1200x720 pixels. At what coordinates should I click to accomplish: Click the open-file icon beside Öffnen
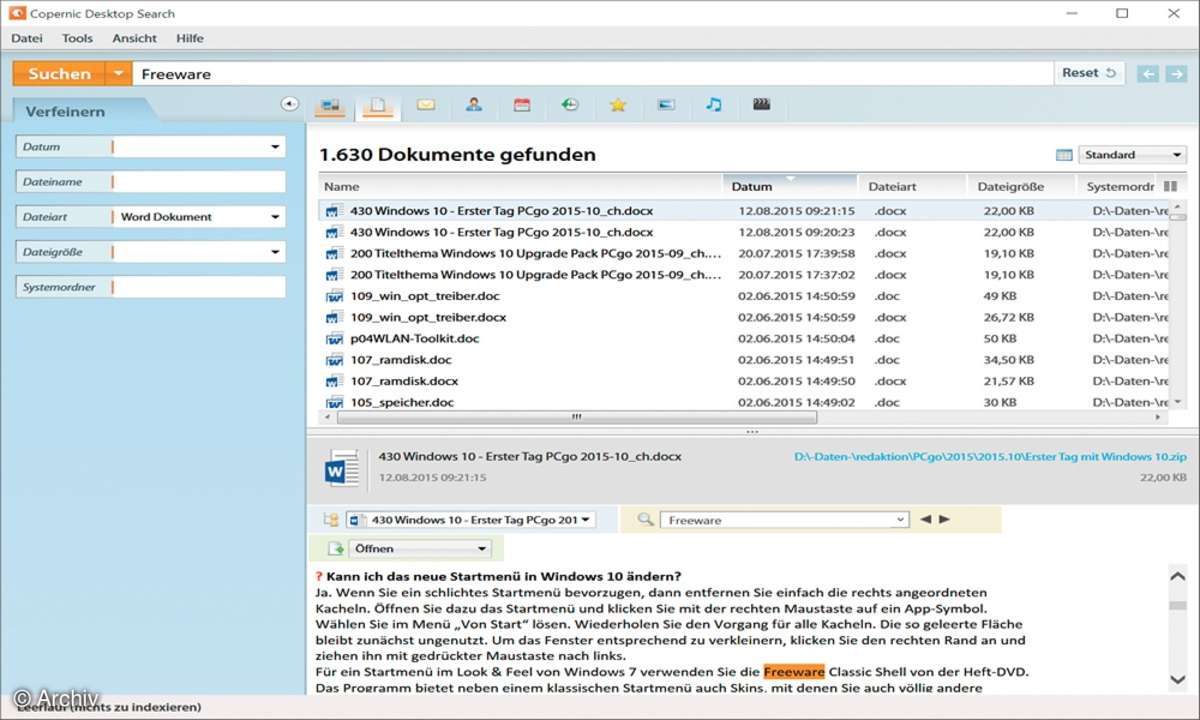click(x=335, y=548)
